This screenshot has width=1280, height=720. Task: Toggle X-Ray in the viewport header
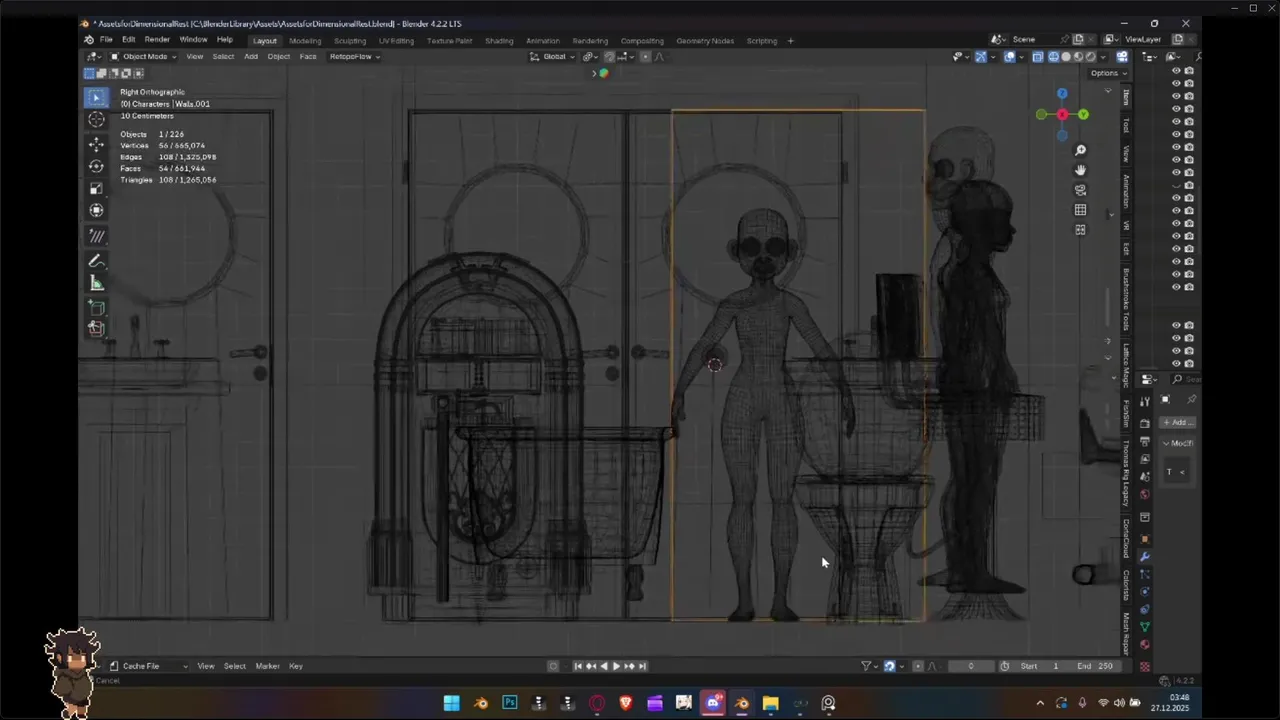pyautogui.click(x=1037, y=57)
